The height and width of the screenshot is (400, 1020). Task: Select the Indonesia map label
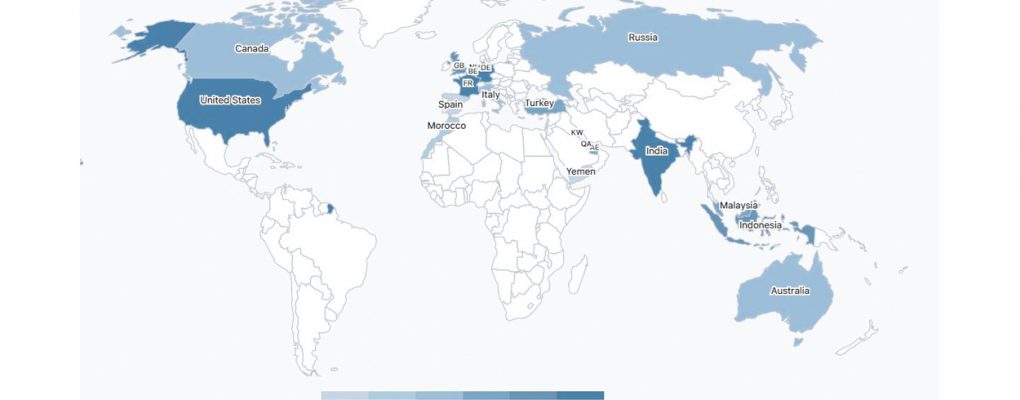tap(760, 225)
